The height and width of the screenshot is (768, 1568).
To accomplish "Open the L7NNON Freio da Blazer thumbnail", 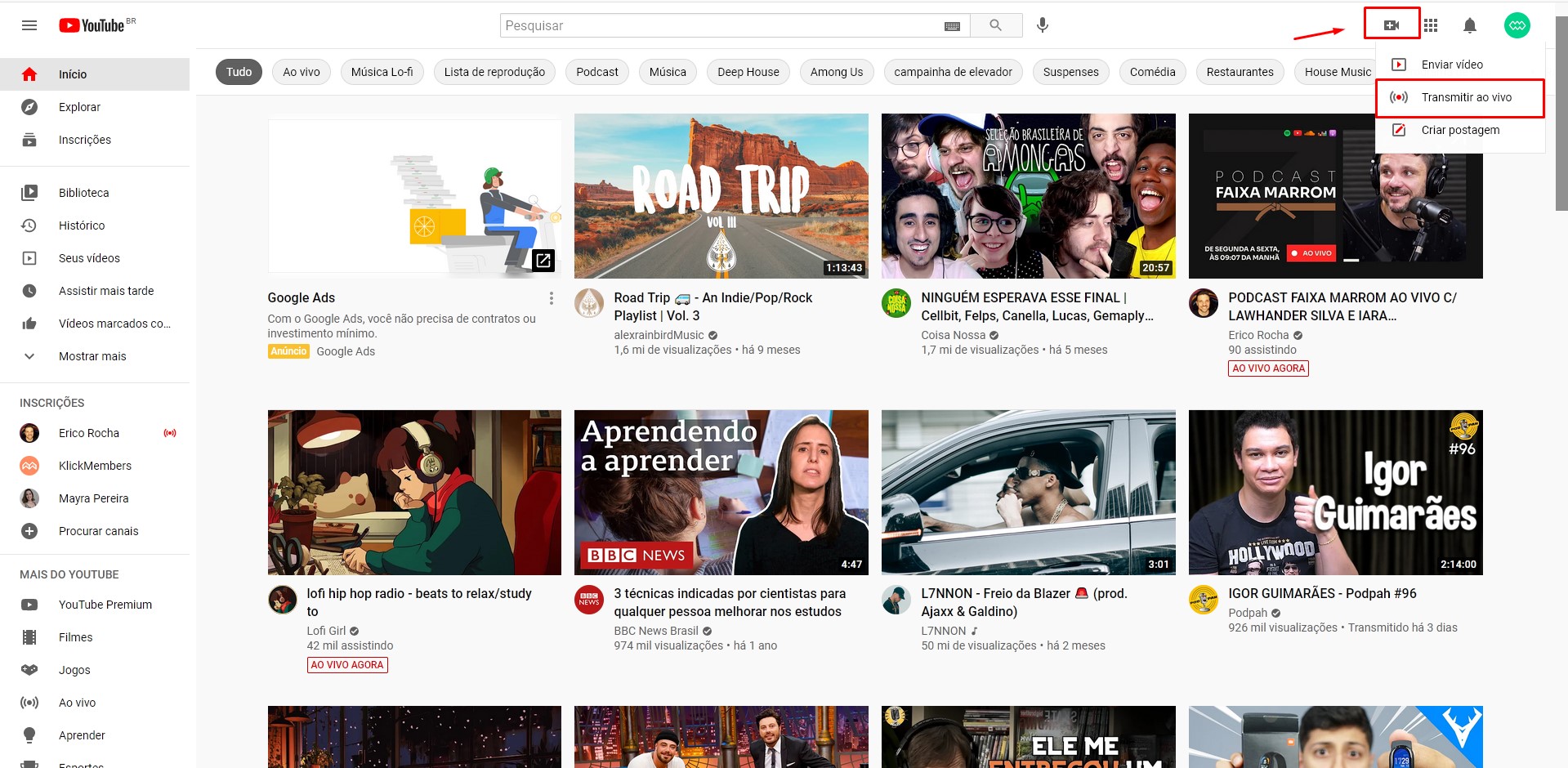I will click(1029, 493).
